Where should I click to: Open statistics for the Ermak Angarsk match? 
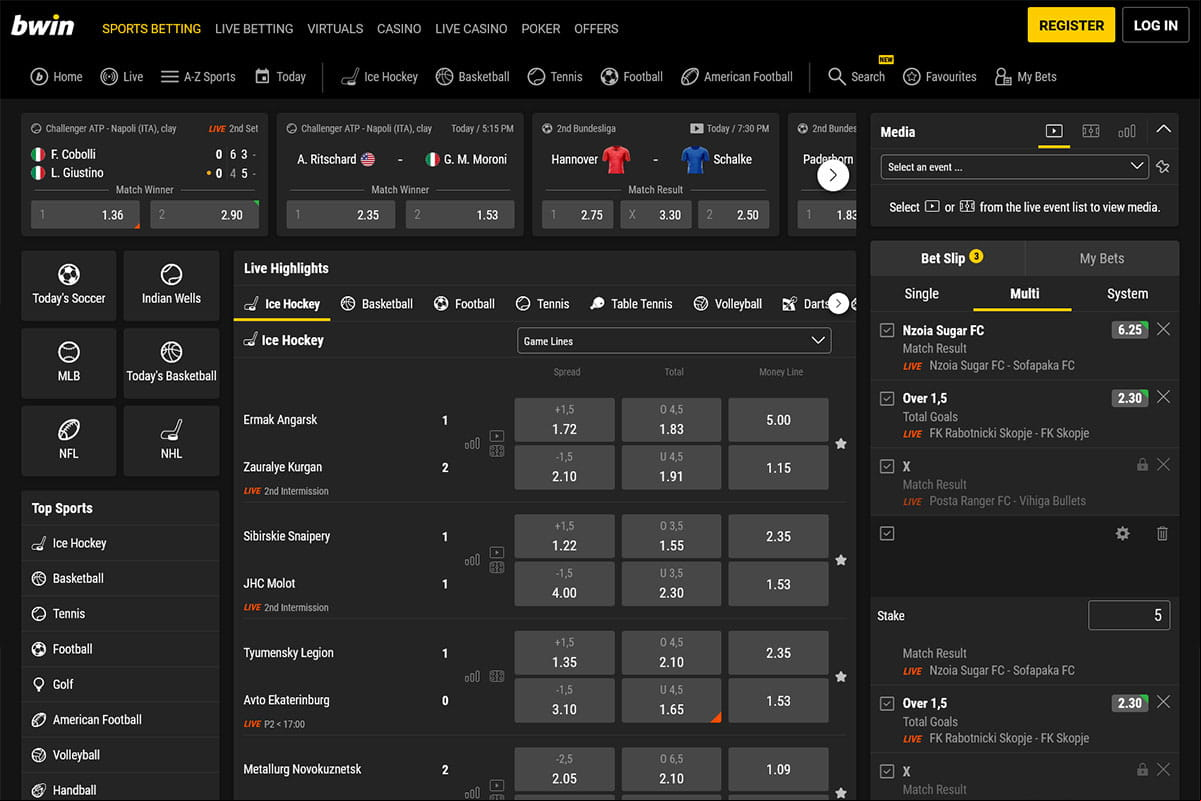[x=472, y=443]
